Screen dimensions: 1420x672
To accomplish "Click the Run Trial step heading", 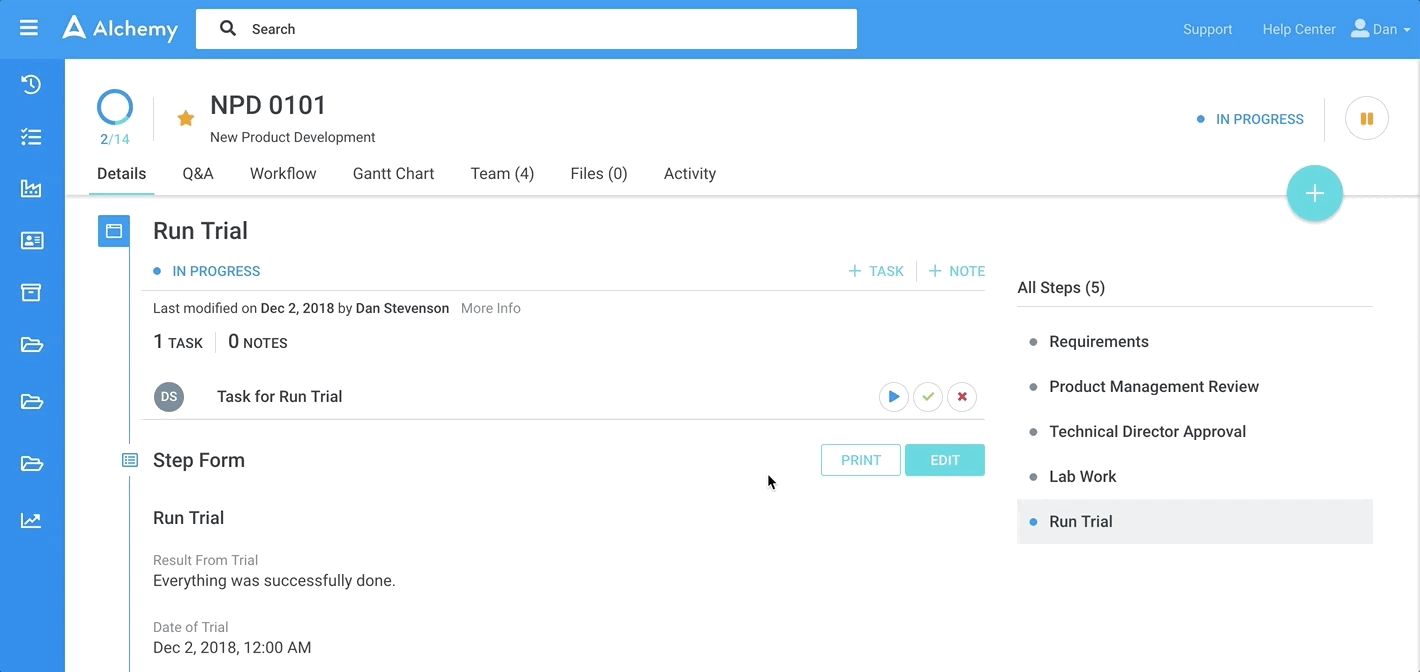I will click(200, 231).
